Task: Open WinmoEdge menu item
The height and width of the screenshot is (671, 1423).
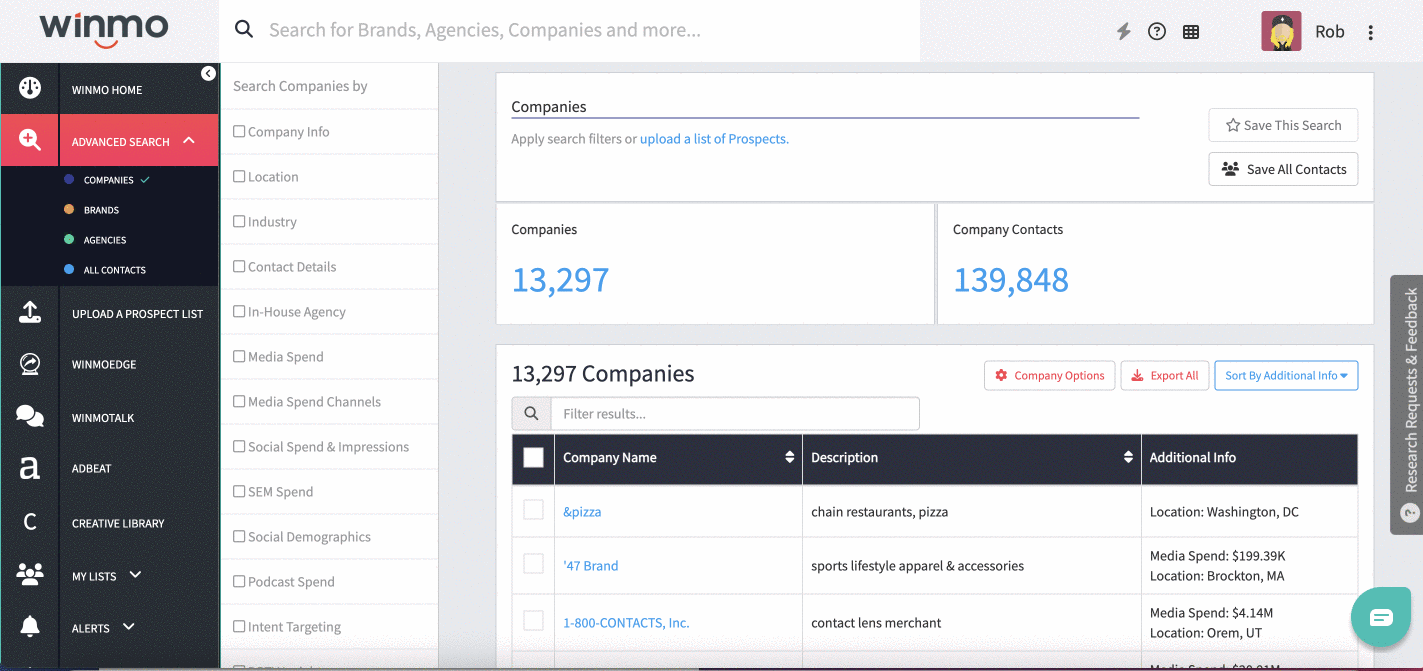Action: tap(104, 365)
